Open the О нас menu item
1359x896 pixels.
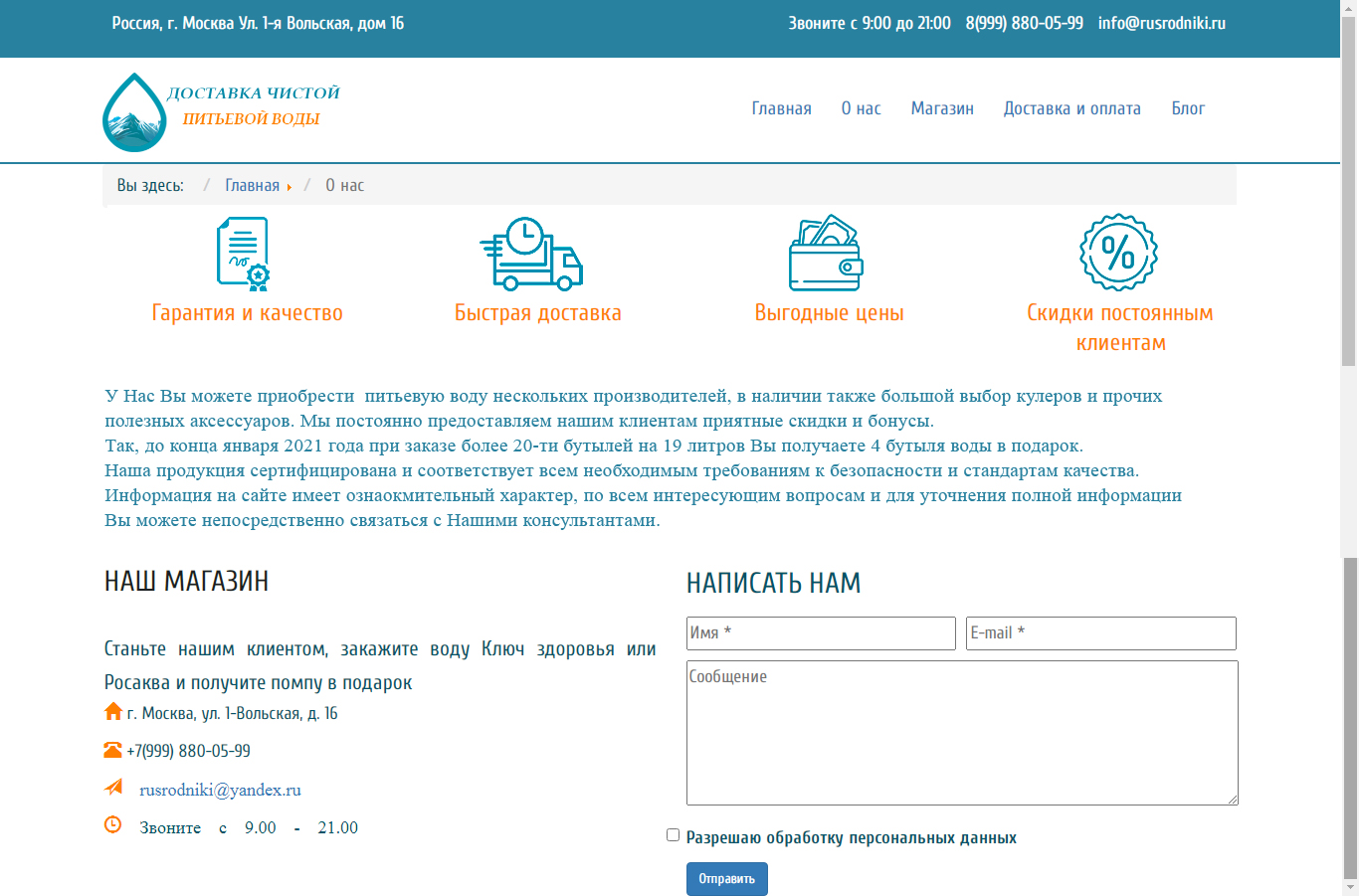coord(862,108)
